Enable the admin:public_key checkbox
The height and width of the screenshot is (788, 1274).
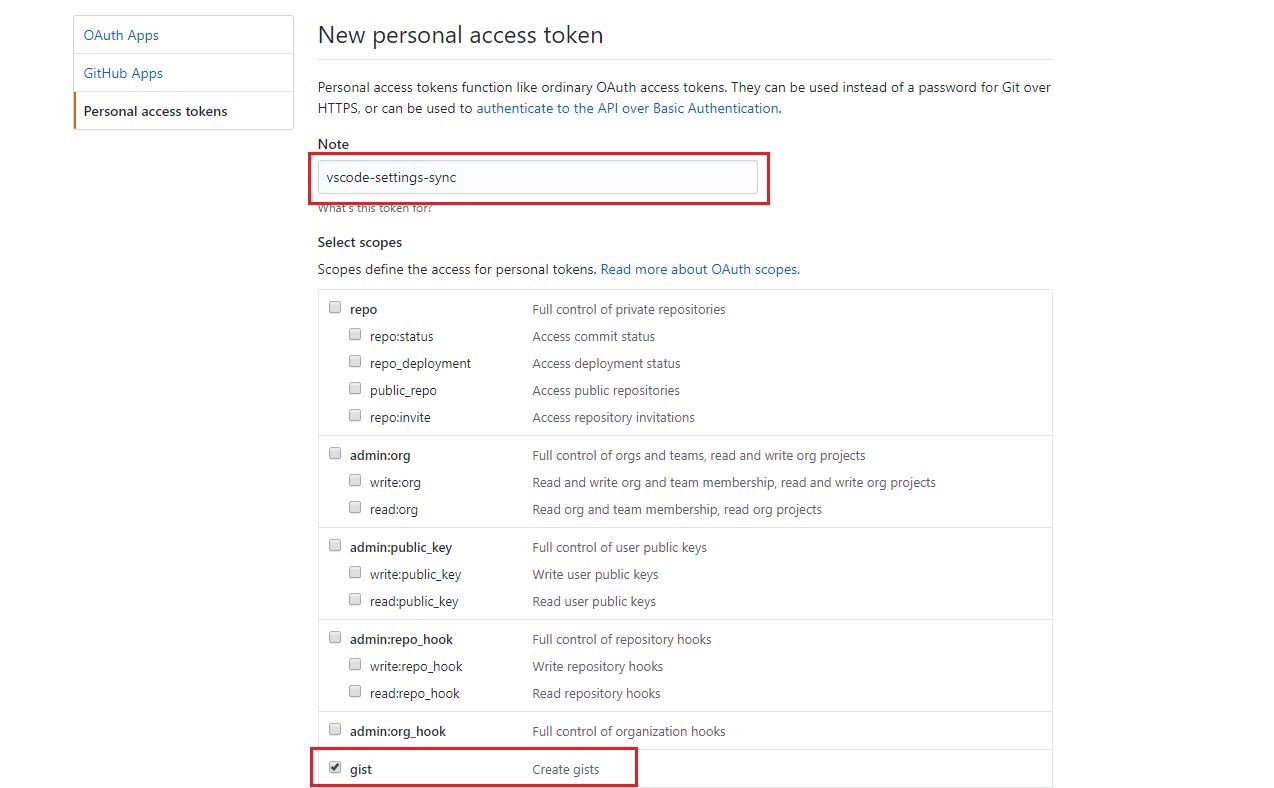pyautogui.click(x=335, y=546)
